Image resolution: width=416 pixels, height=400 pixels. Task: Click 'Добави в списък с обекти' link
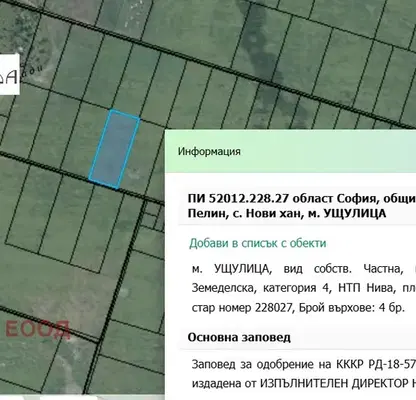click(x=257, y=243)
